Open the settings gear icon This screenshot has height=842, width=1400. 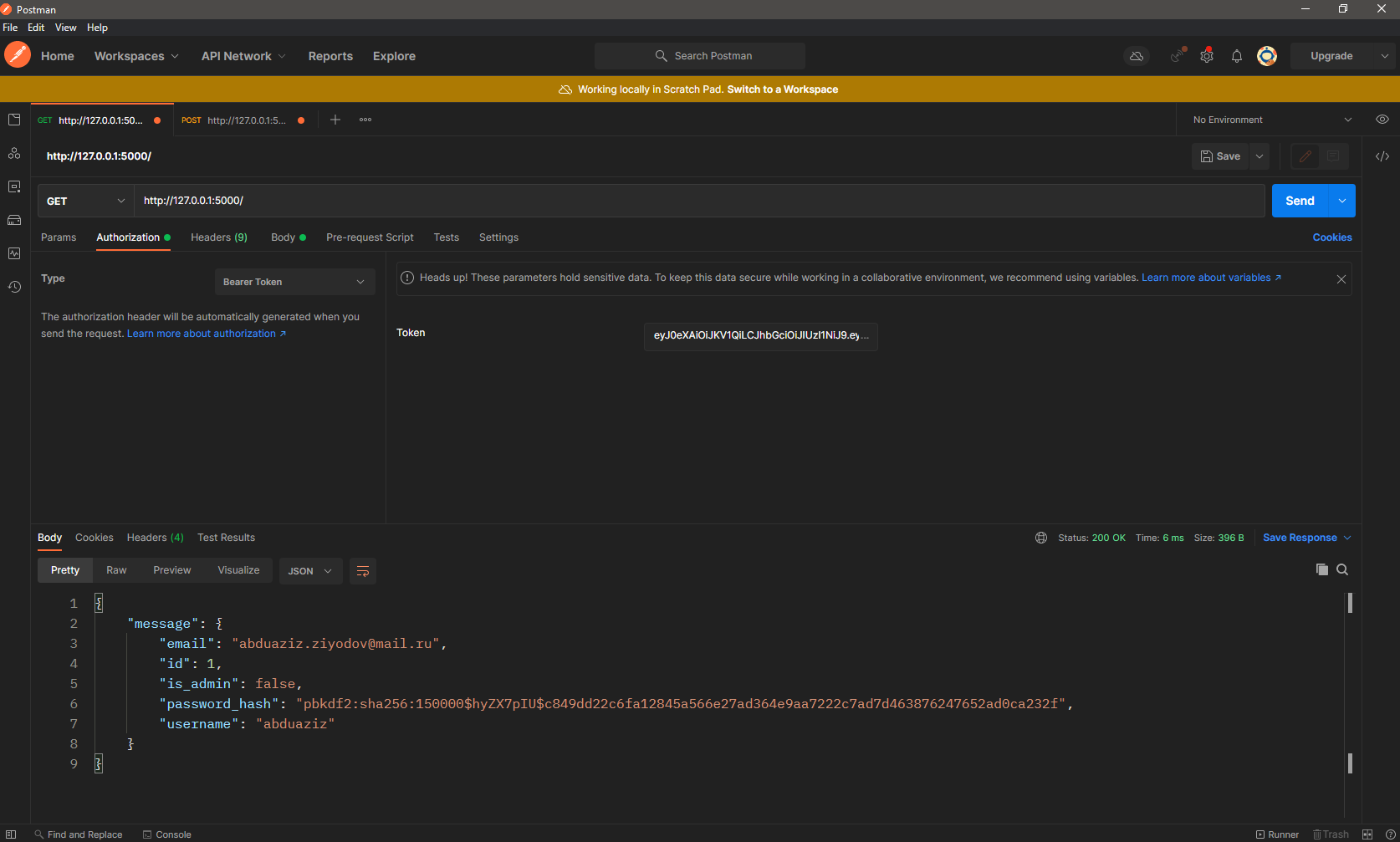click(1207, 56)
